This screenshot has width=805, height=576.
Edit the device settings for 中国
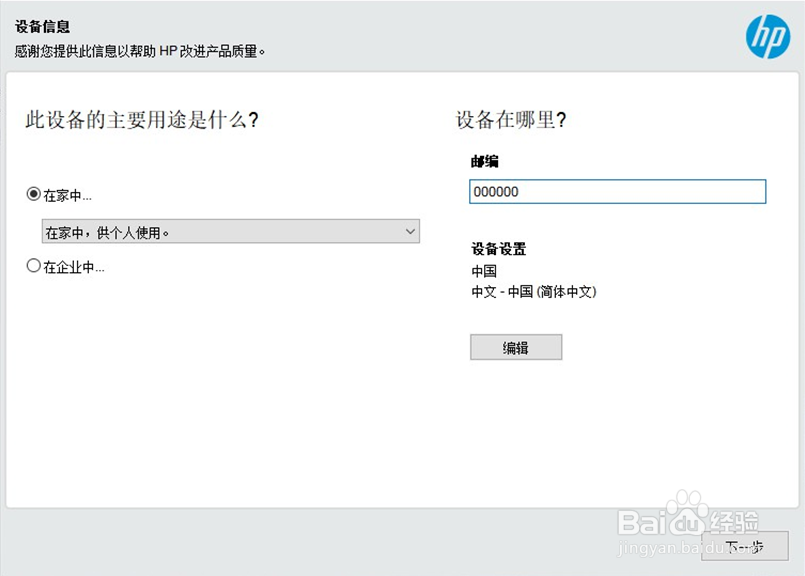click(x=516, y=347)
